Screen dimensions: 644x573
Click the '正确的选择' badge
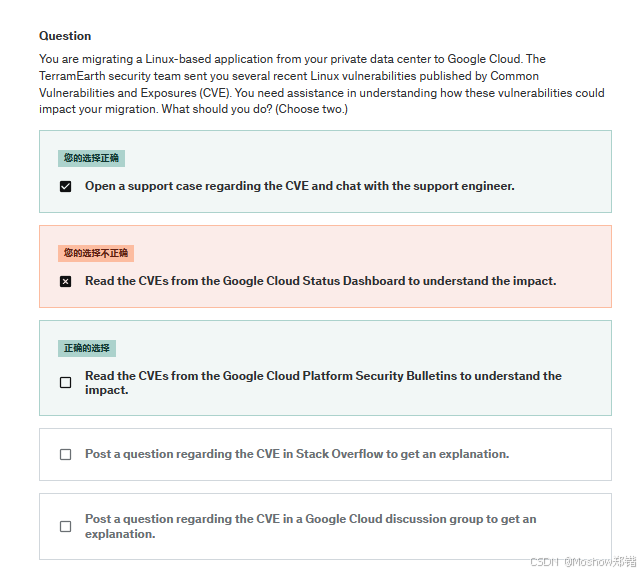(x=87, y=348)
